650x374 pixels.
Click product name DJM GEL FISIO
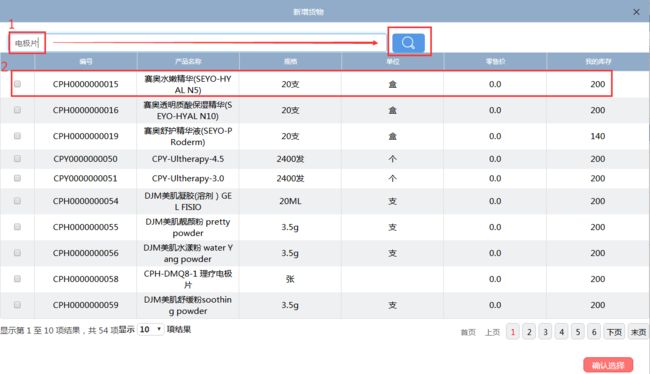[188, 201]
